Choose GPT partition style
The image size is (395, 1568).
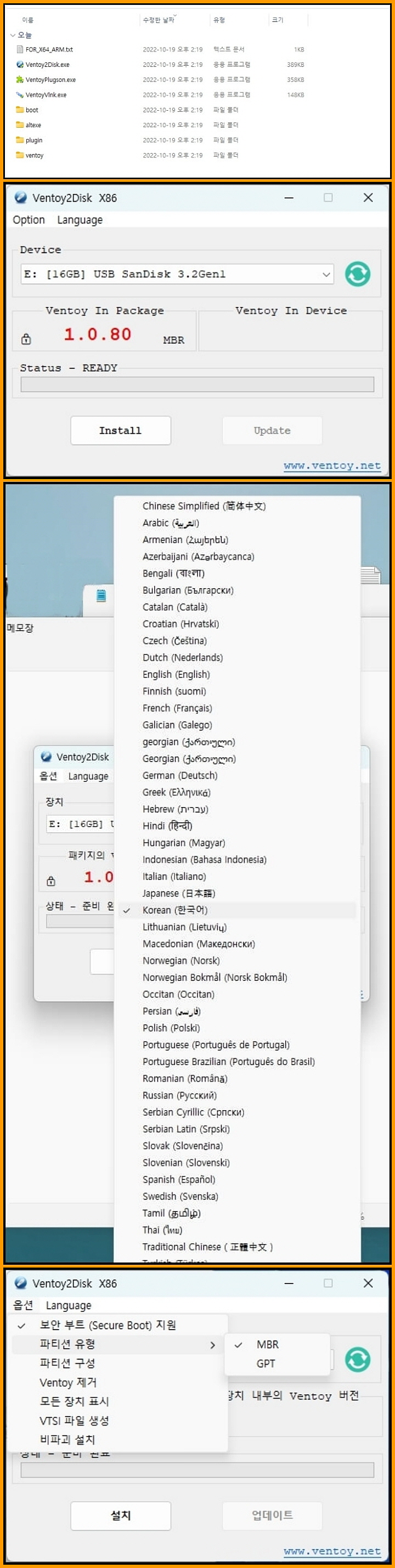(x=278, y=1364)
